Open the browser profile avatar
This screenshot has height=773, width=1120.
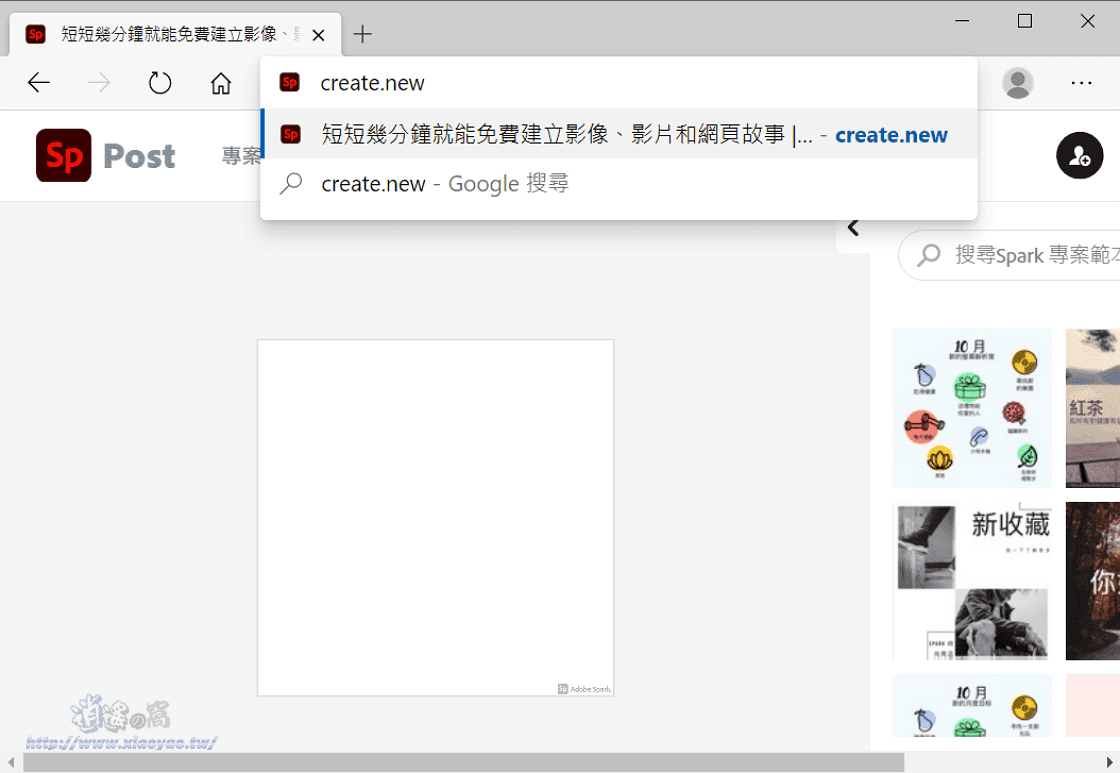pos(1018,83)
